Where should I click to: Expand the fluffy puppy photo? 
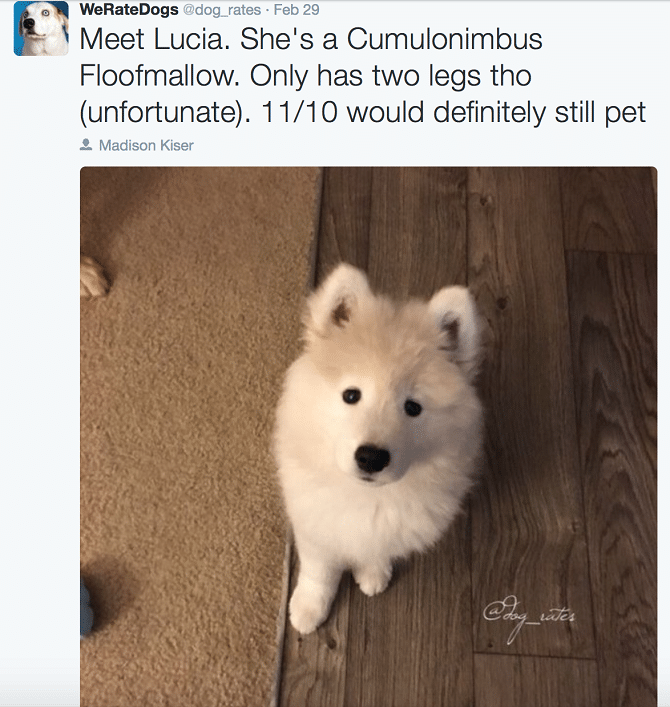pyautogui.click(x=368, y=436)
